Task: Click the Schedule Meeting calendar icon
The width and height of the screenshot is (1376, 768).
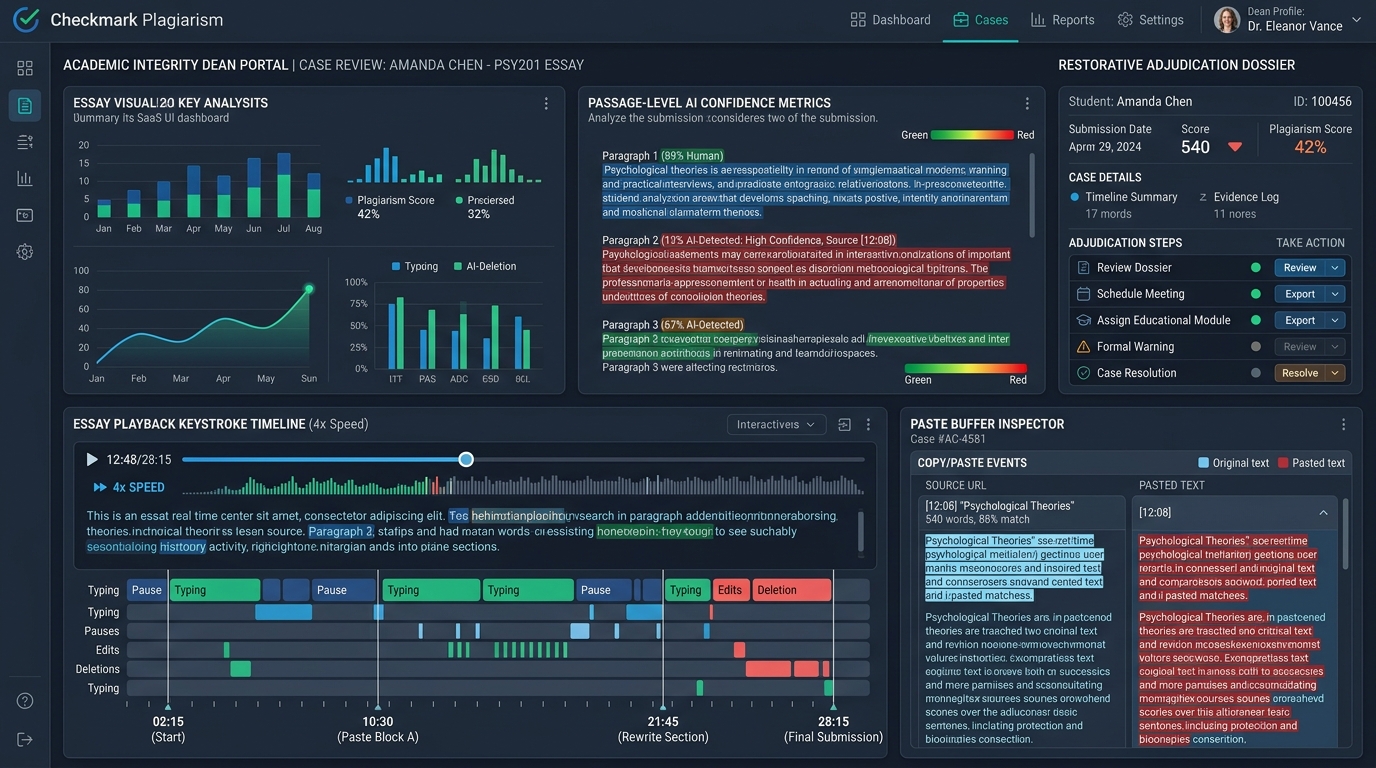Action: pos(1083,294)
